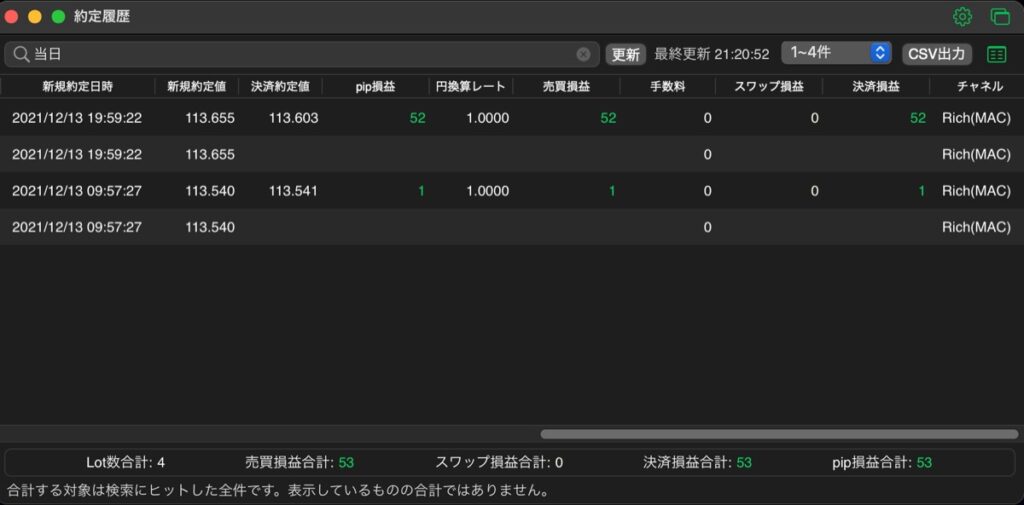Sort by 決済約定値 column header
Screen dimensions: 1024x505
coord(280,86)
